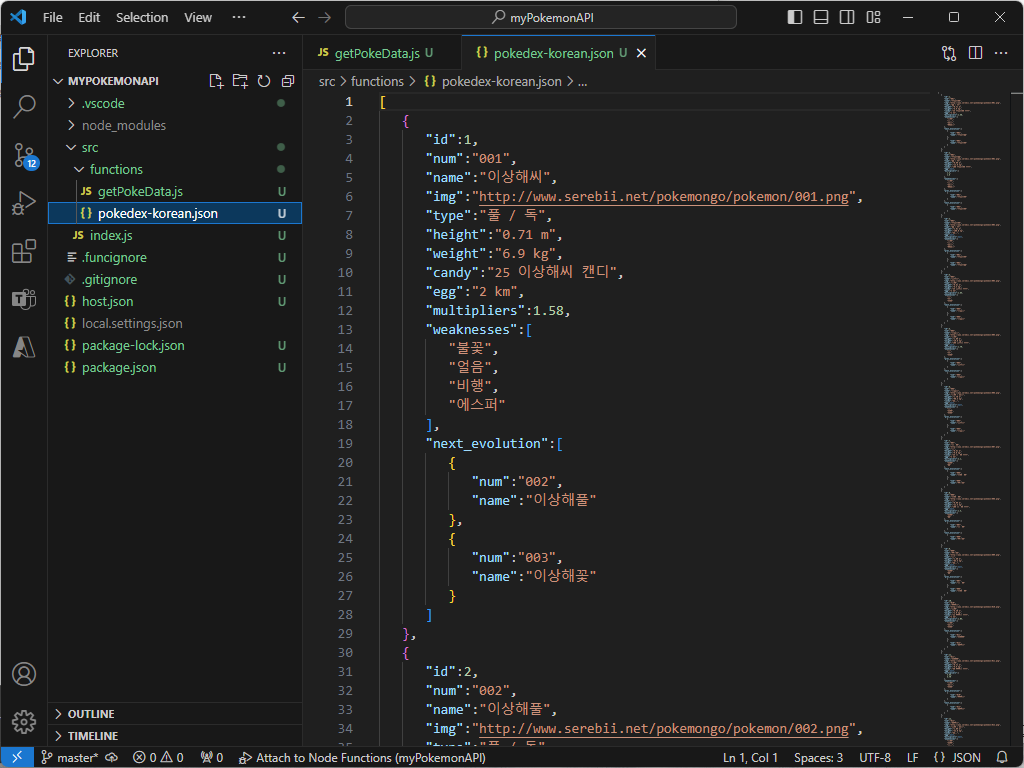Go forward in navigation history
Screen dimensions: 1024x768
325,18
